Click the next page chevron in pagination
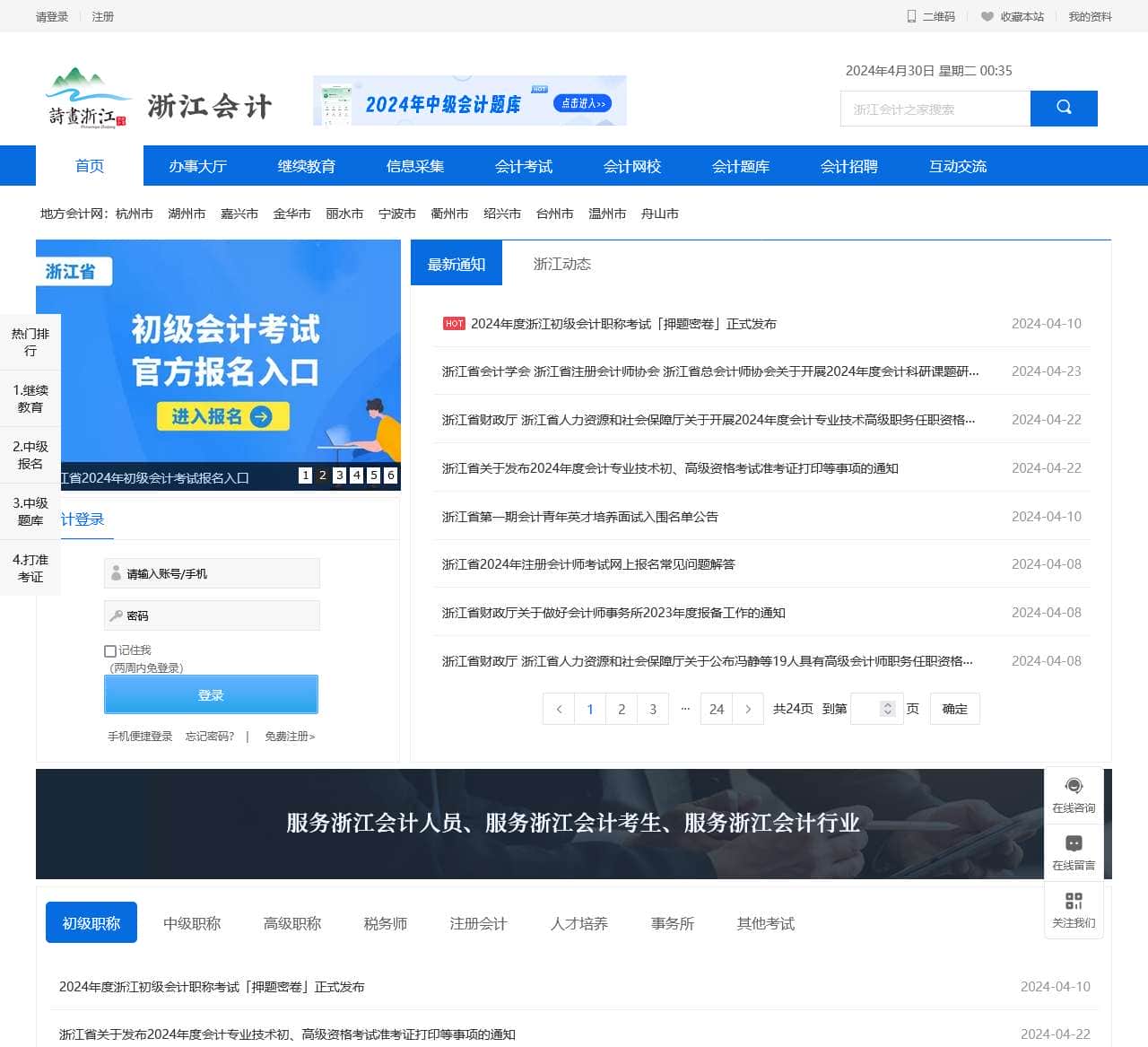The width and height of the screenshot is (1148, 1047). (x=749, y=709)
